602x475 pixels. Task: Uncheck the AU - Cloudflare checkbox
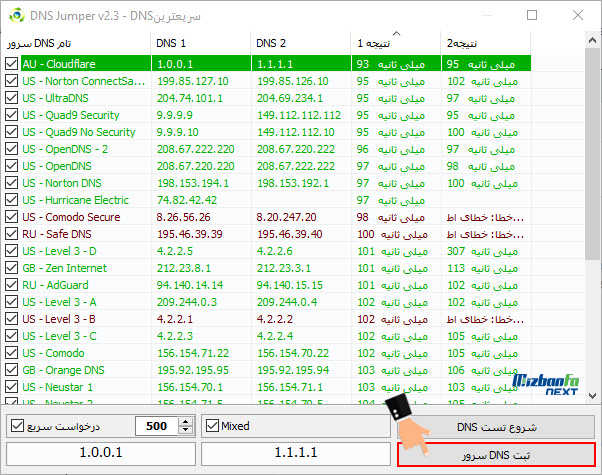pyautogui.click(x=12, y=64)
